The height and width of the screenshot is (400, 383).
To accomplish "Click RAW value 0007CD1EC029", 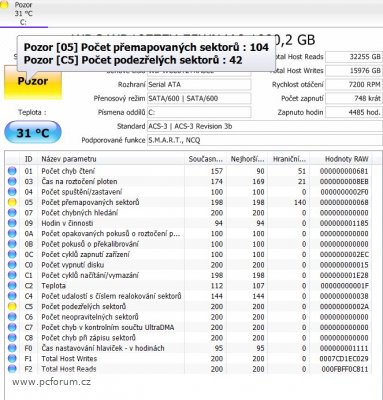I will pos(344,359).
